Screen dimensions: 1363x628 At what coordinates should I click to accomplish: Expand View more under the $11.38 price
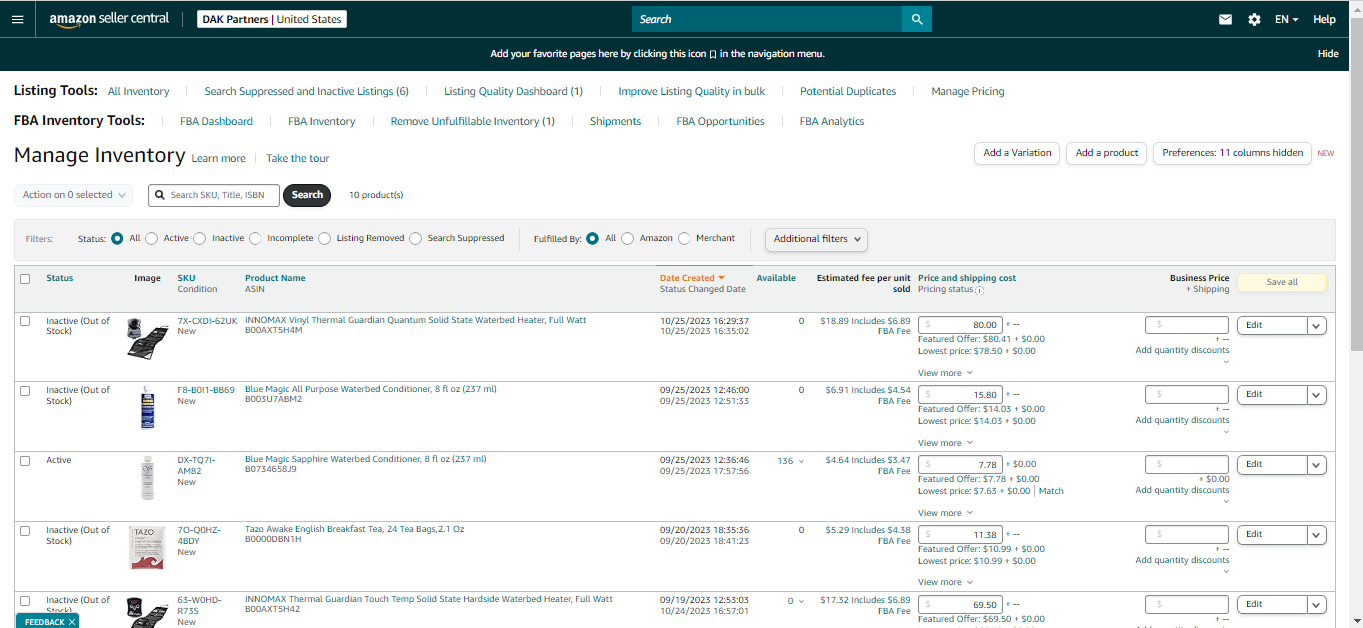pos(945,582)
